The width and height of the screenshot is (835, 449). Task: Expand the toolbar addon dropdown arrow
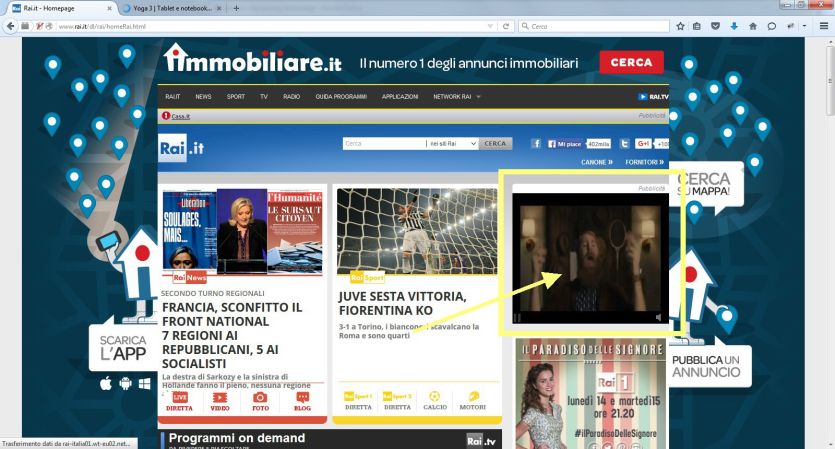tap(804, 26)
